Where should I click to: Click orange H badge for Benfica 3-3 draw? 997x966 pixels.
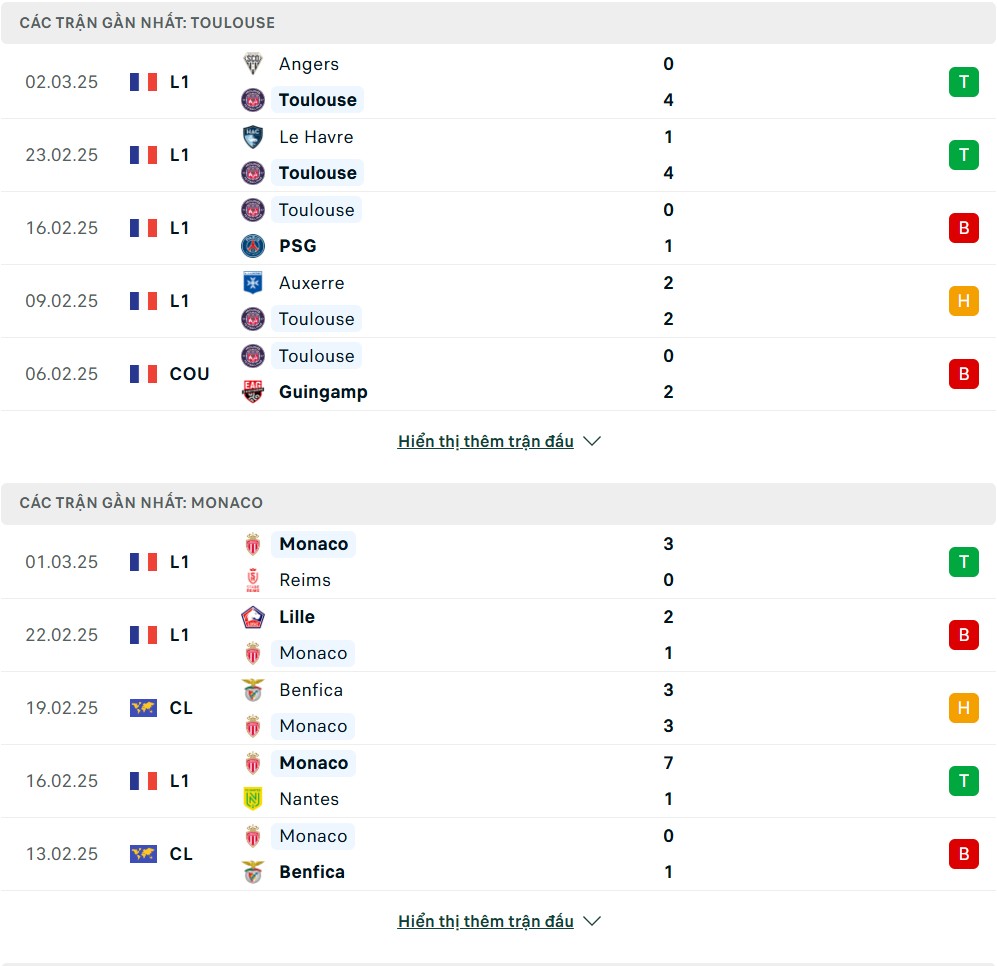click(963, 708)
